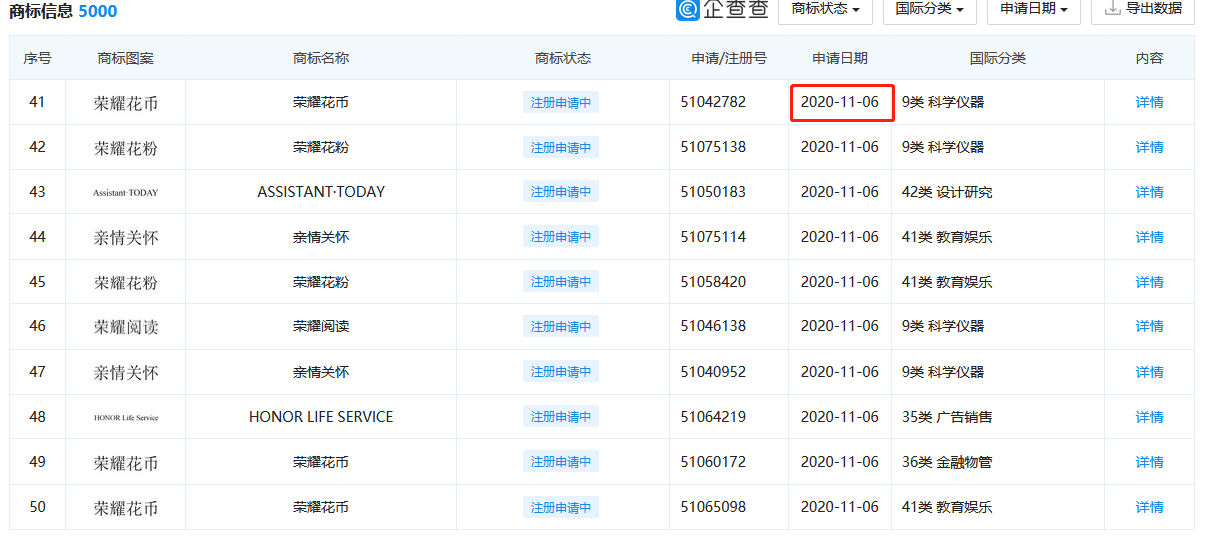1210x538 pixels.
Task: Click the 商标信息 5000 heading
Action: pos(63,11)
